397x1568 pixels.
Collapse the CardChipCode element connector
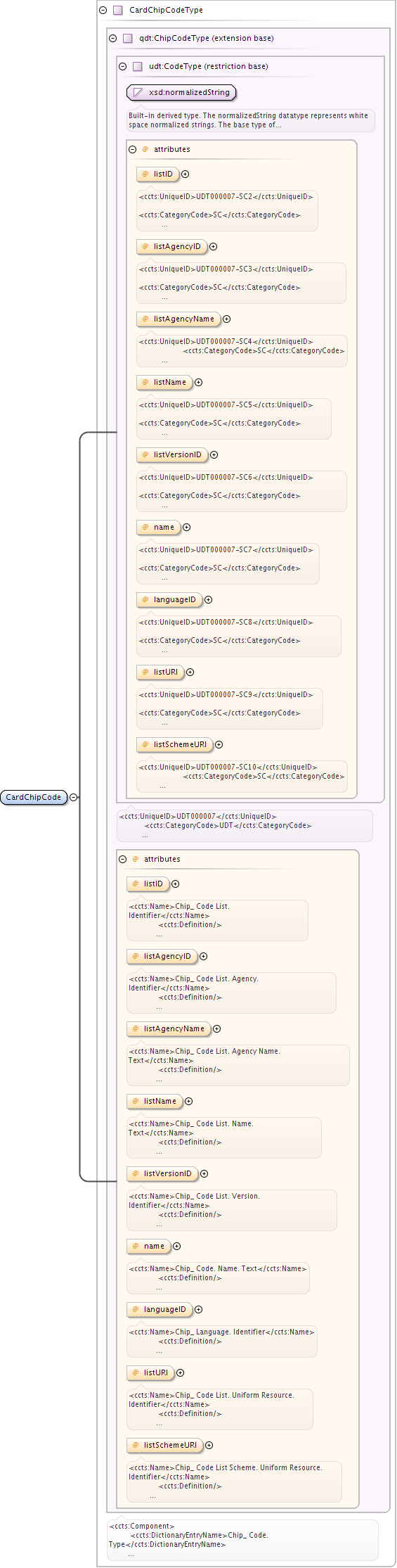(74, 797)
